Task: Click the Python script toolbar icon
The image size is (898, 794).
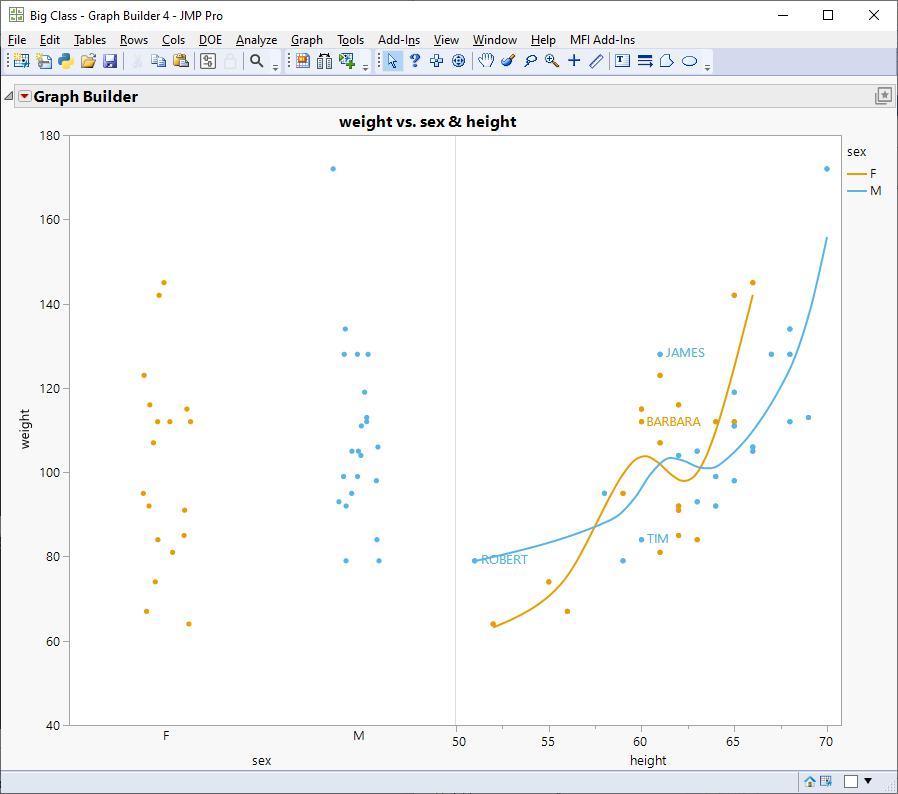Action: click(66, 61)
